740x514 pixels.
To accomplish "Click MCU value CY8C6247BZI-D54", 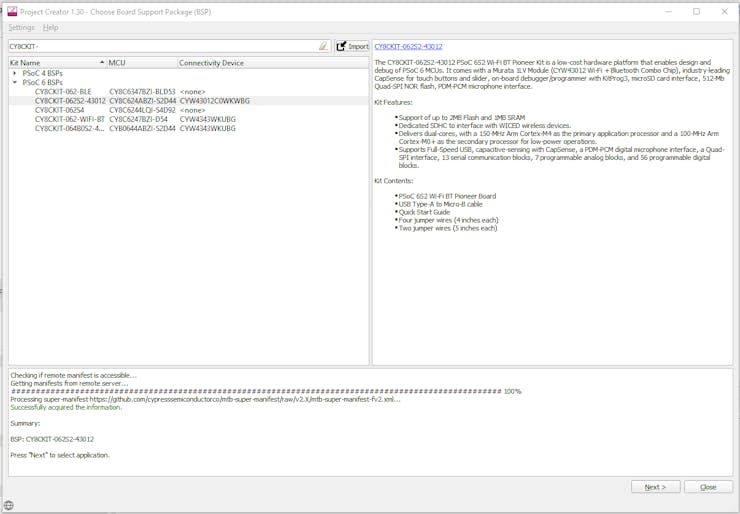I will pyautogui.click(x=138, y=119).
